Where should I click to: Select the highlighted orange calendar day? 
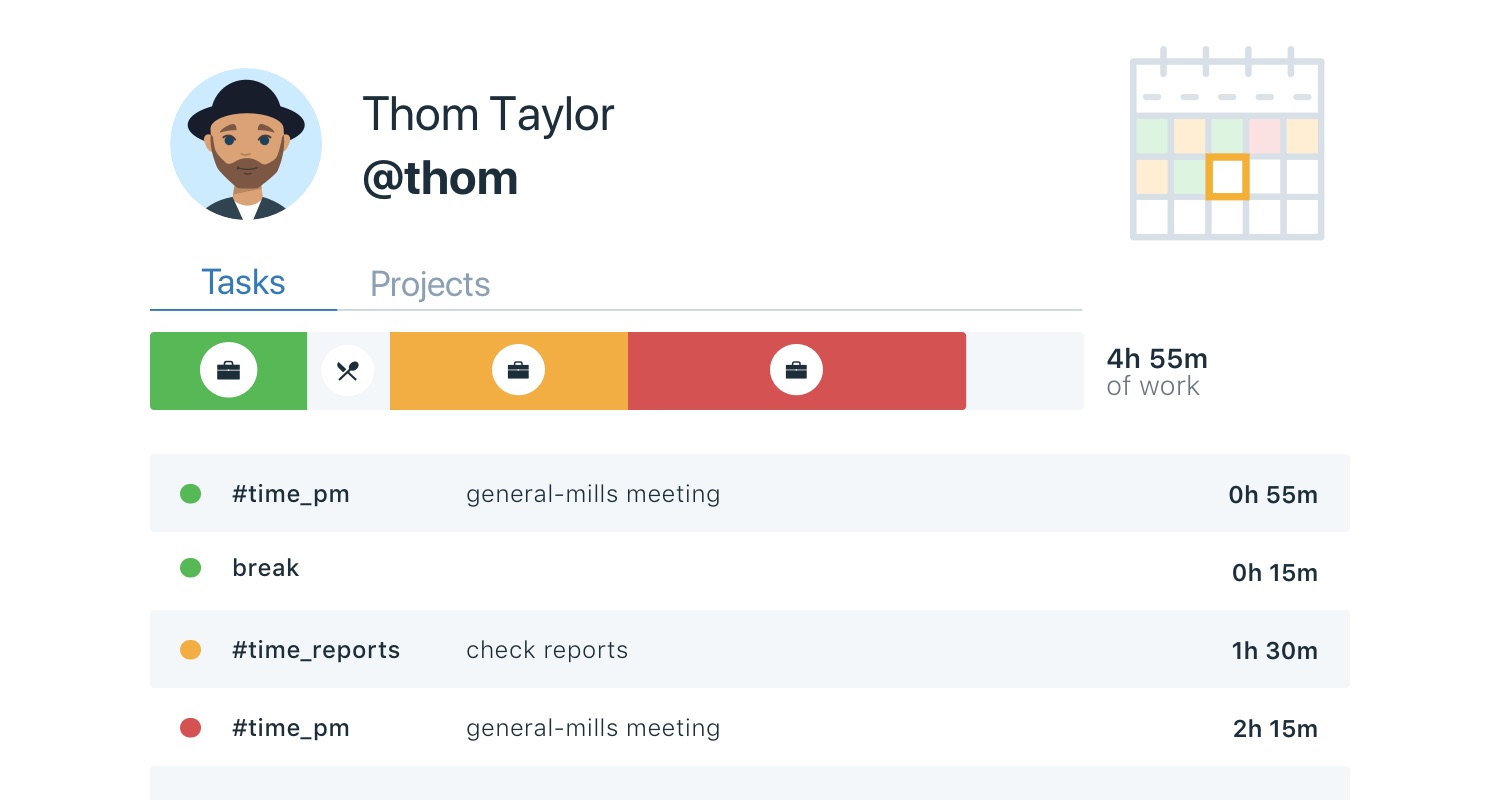(1227, 177)
